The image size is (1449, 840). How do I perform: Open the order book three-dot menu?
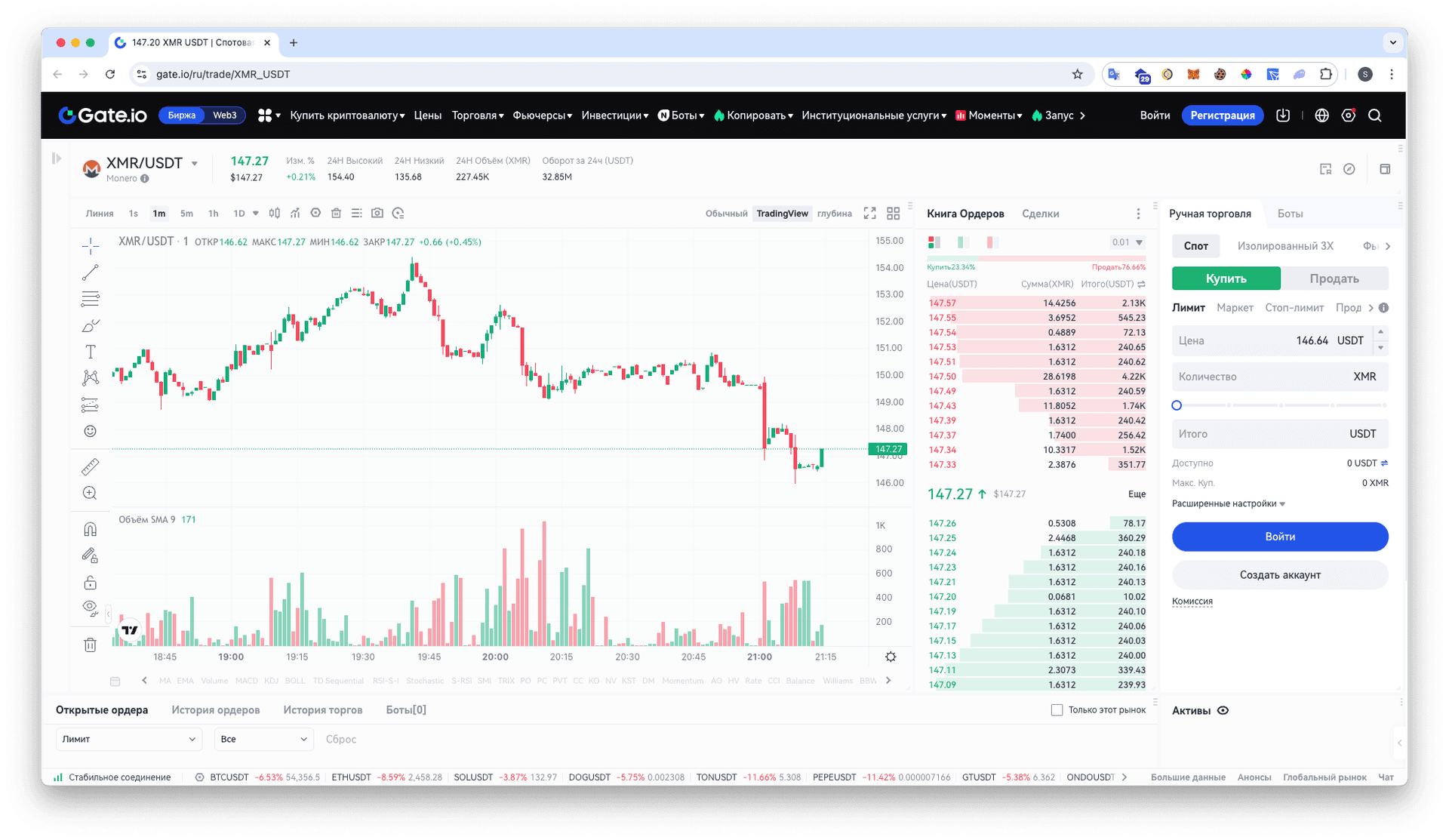pyautogui.click(x=1138, y=214)
